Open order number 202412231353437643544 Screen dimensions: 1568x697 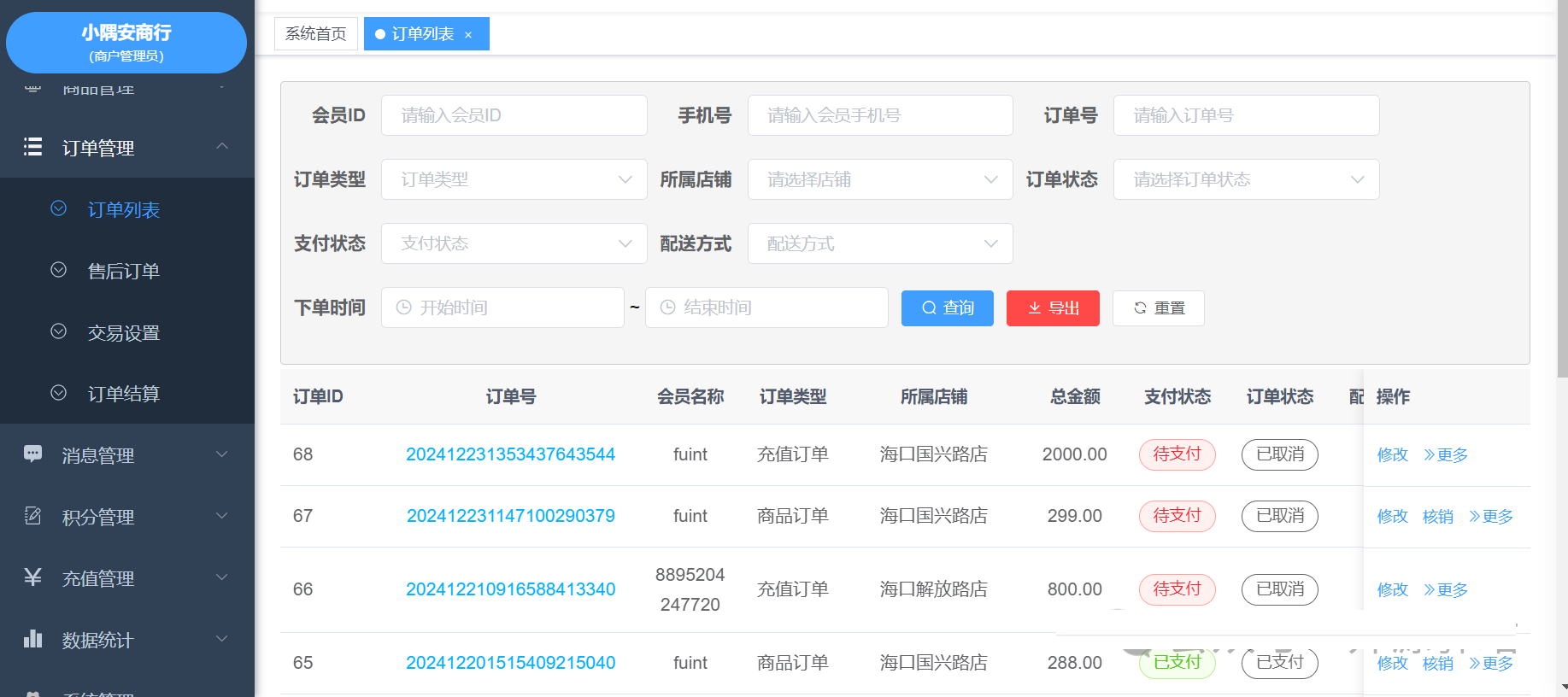coord(510,454)
